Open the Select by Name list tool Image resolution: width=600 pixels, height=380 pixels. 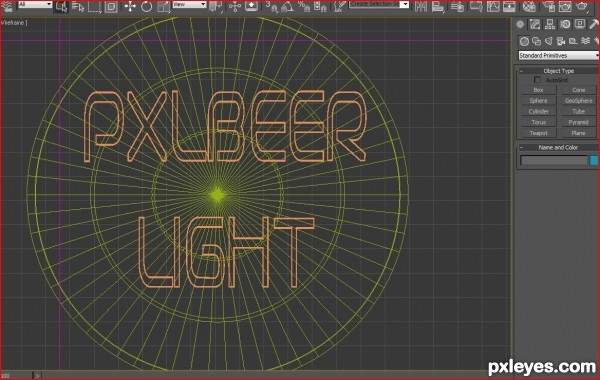tap(78, 7)
